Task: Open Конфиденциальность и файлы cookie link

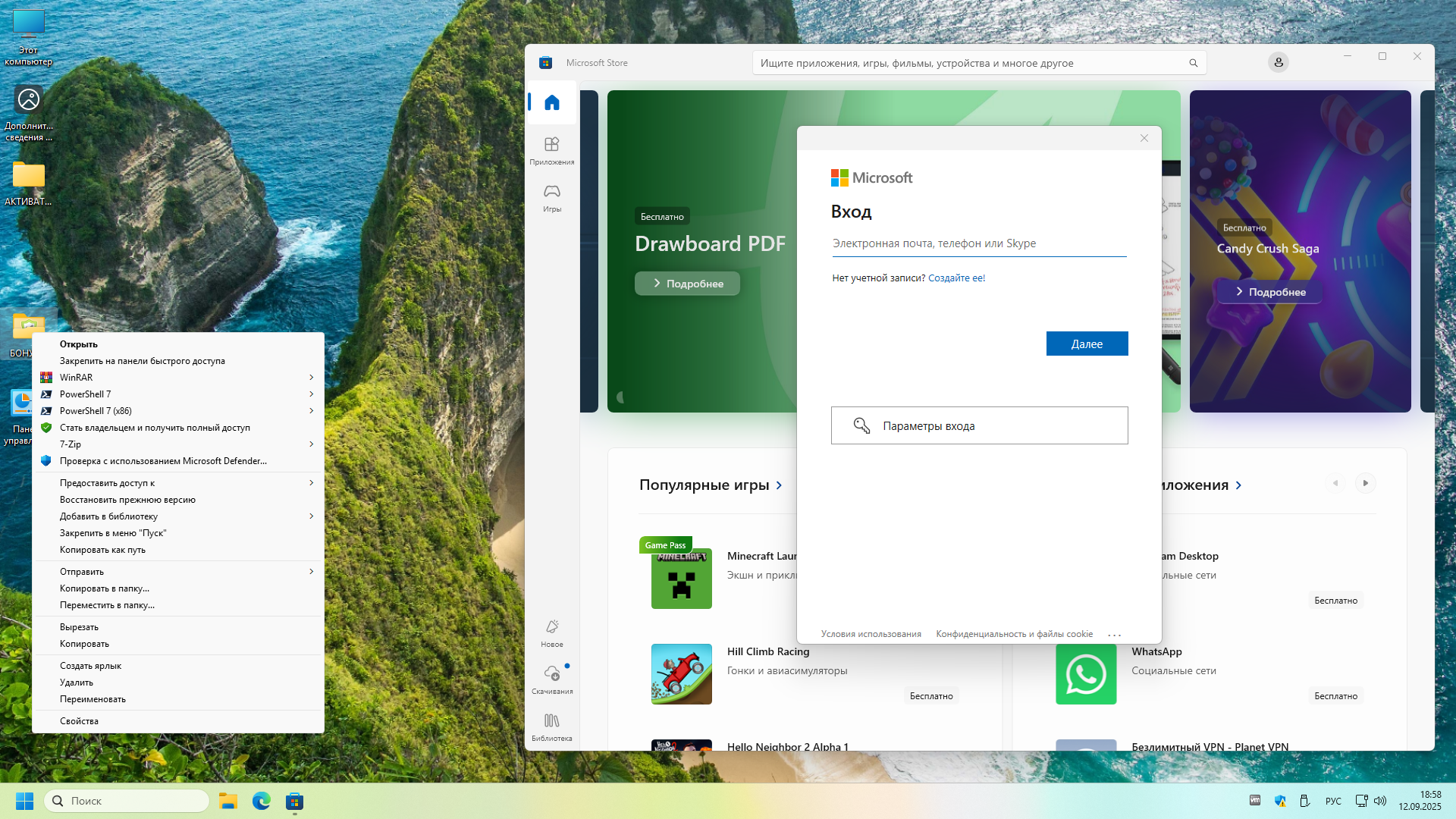Action: (1014, 634)
